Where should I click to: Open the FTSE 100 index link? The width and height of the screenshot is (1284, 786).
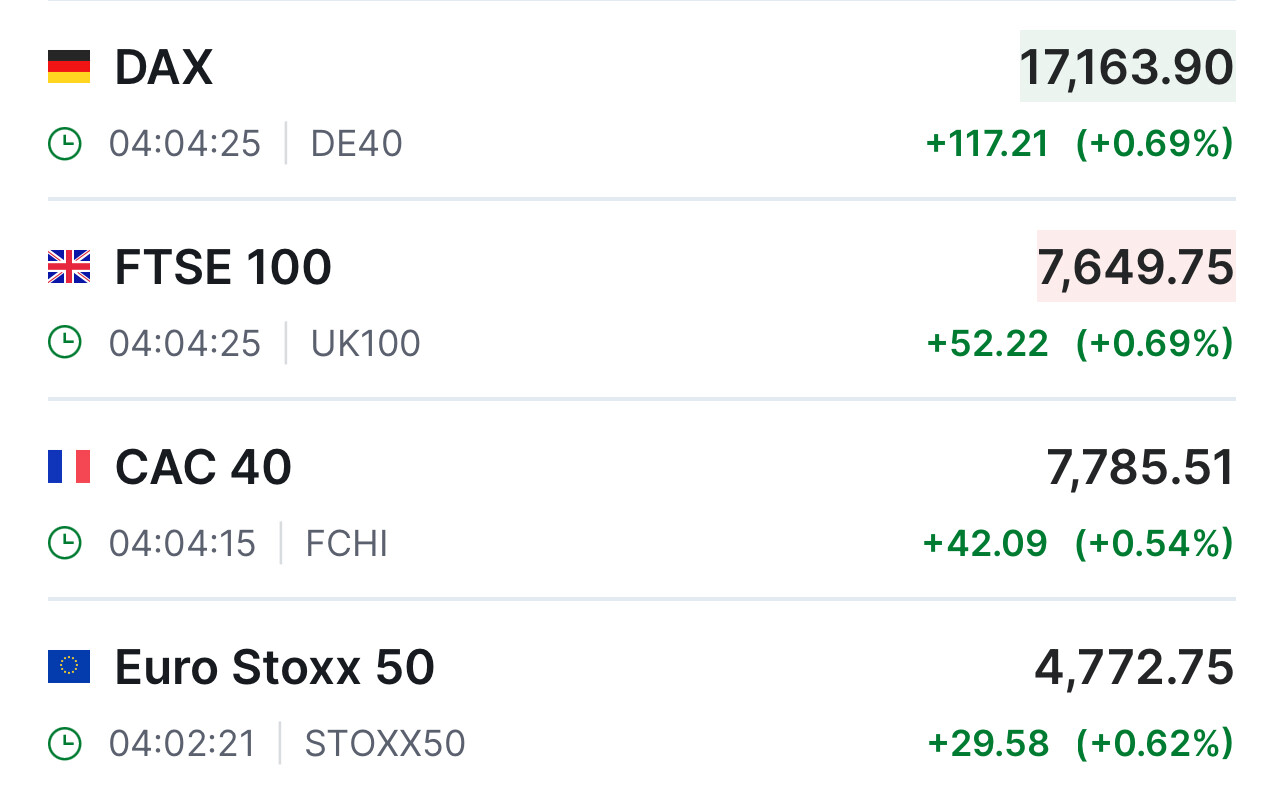tap(223, 268)
